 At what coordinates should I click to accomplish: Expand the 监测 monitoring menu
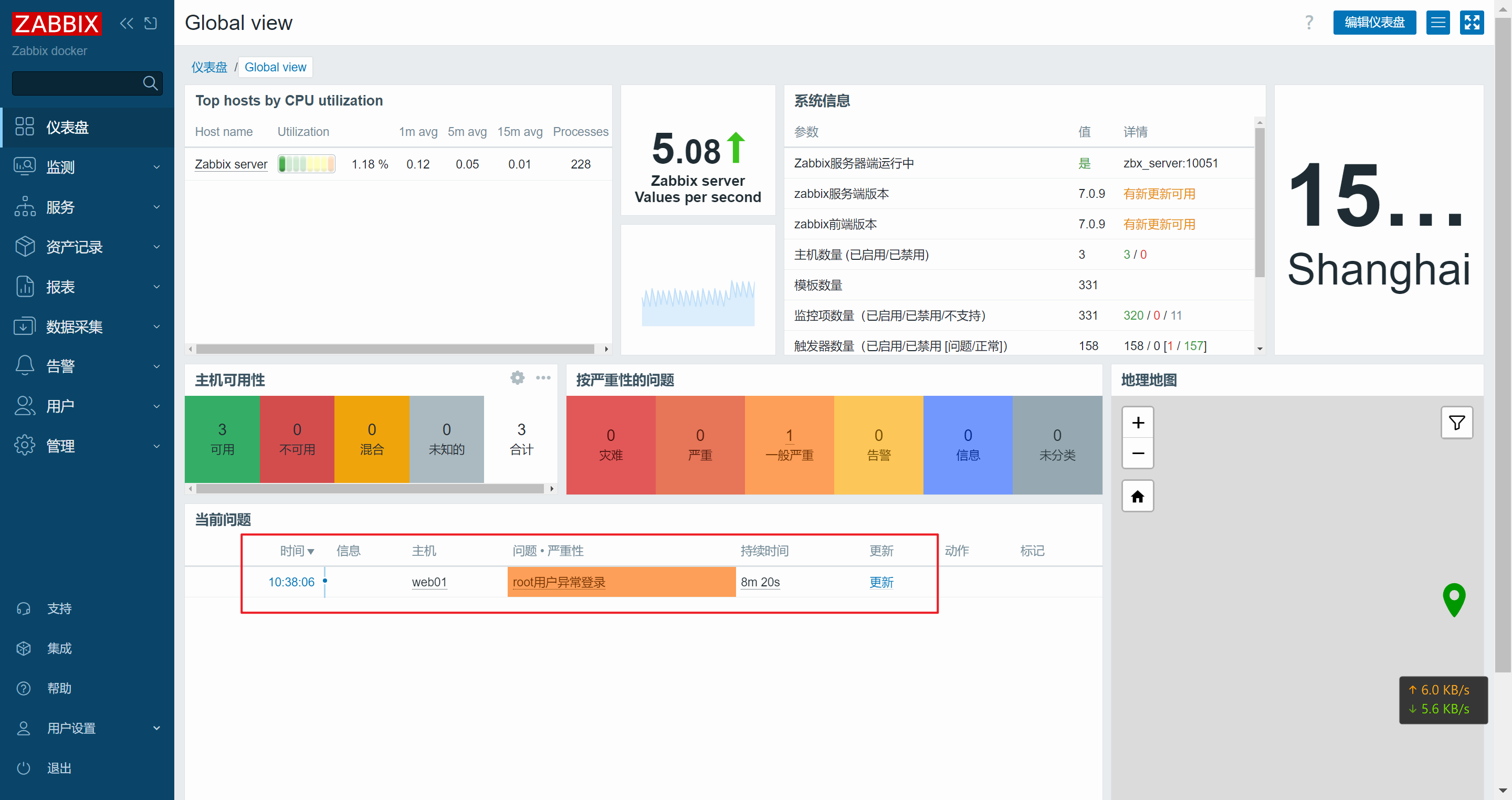coord(87,167)
